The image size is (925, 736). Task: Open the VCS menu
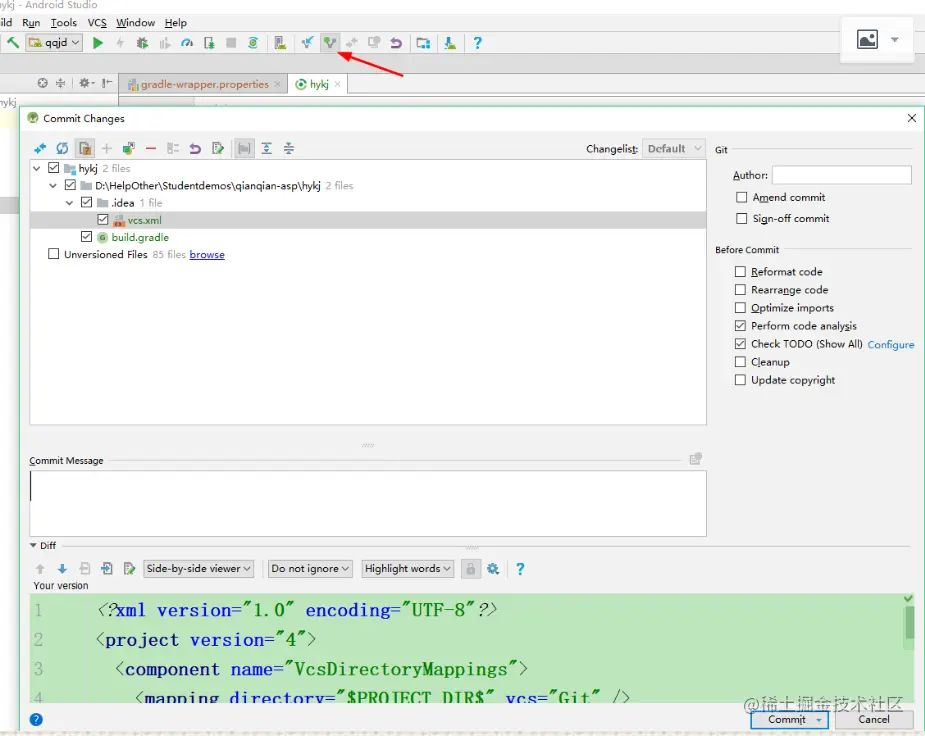[97, 22]
